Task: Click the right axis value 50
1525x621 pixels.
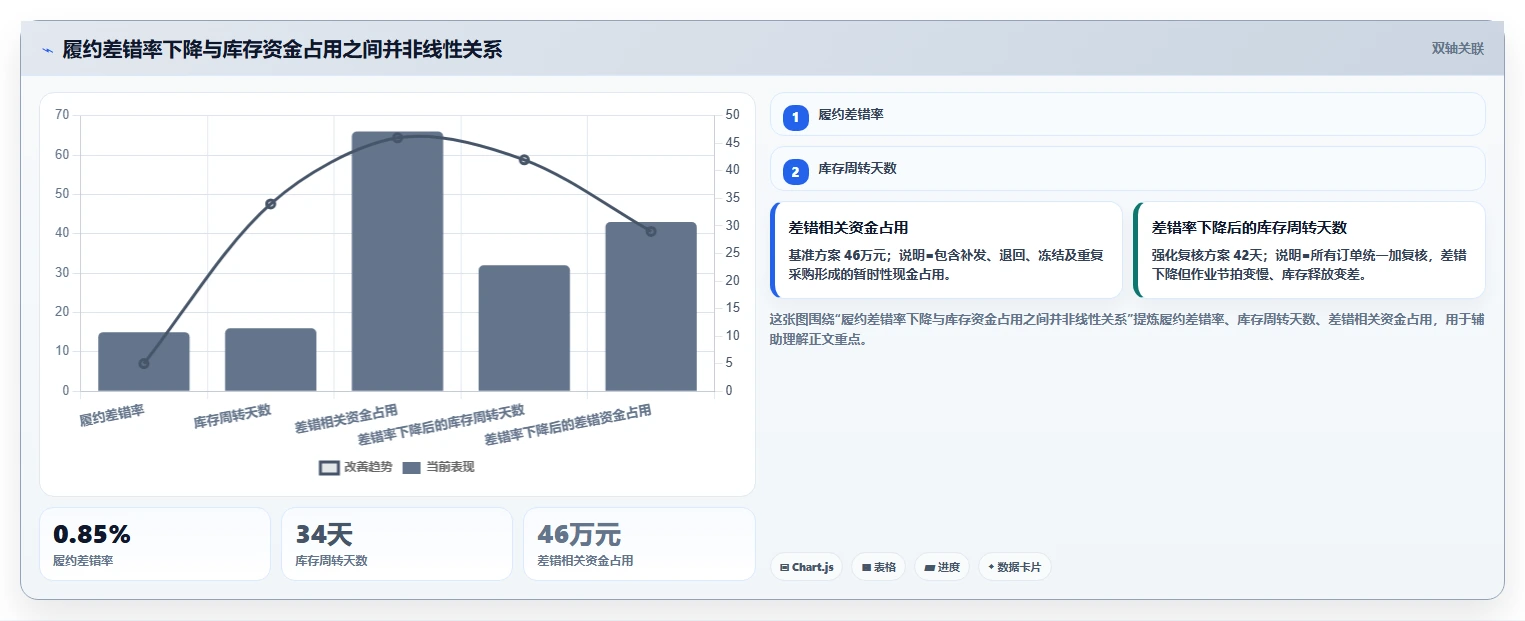Action: coord(732,115)
